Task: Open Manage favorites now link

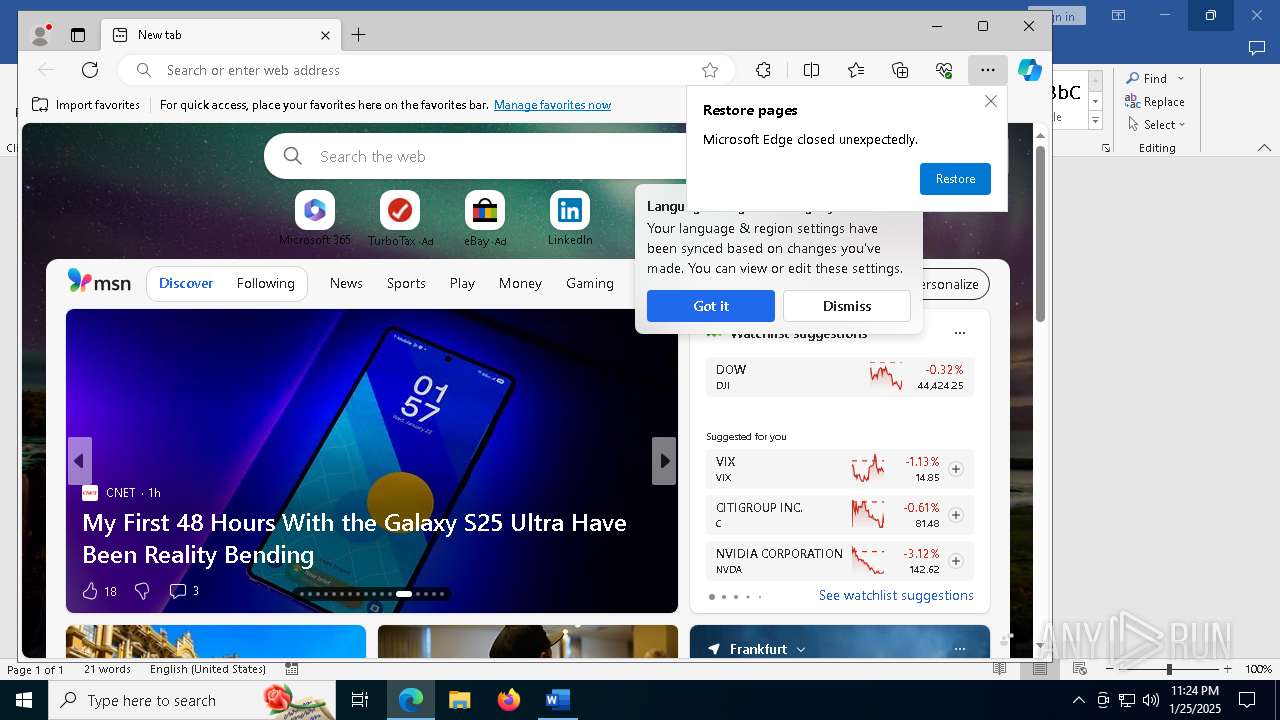Action: pos(552,105)
